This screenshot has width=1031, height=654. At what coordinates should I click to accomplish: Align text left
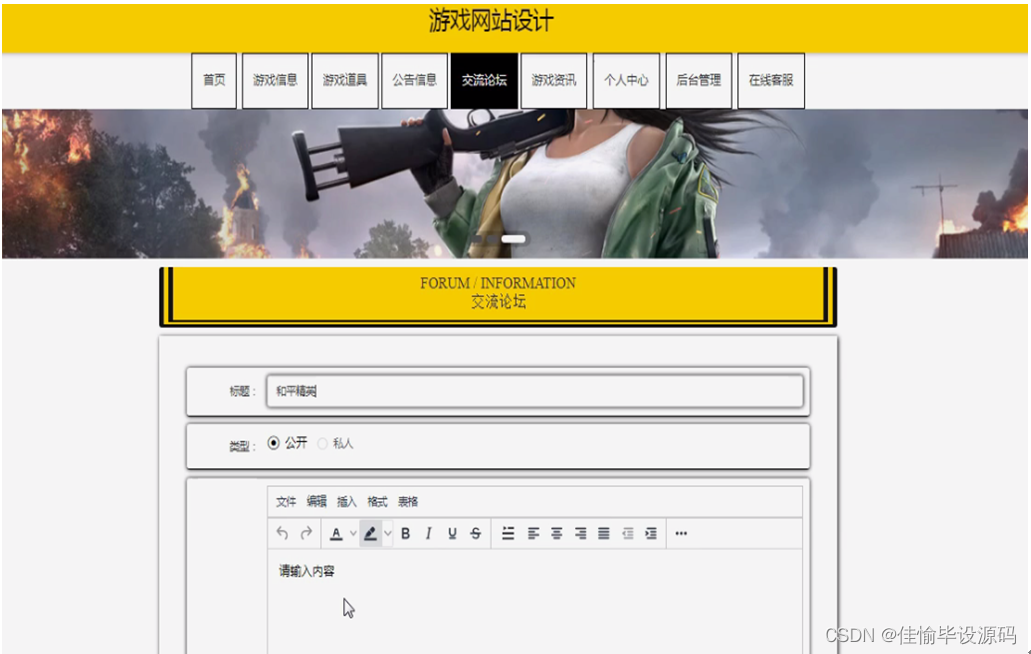click(533, 533)
